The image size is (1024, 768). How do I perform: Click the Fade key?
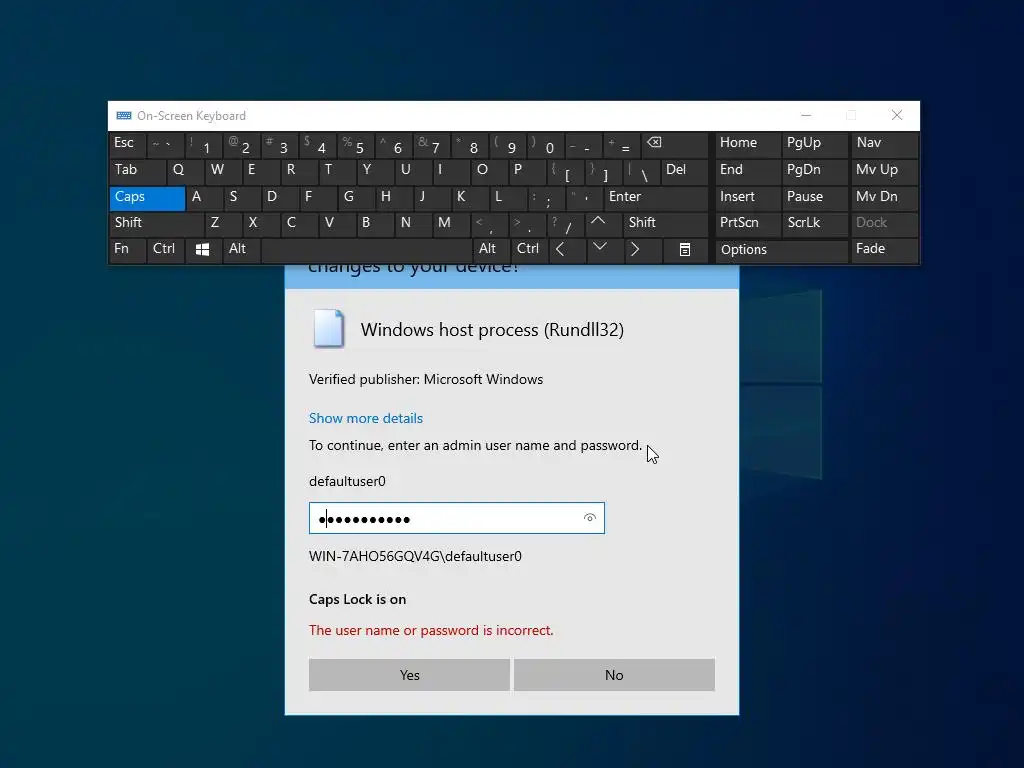[x=884, y=250]
